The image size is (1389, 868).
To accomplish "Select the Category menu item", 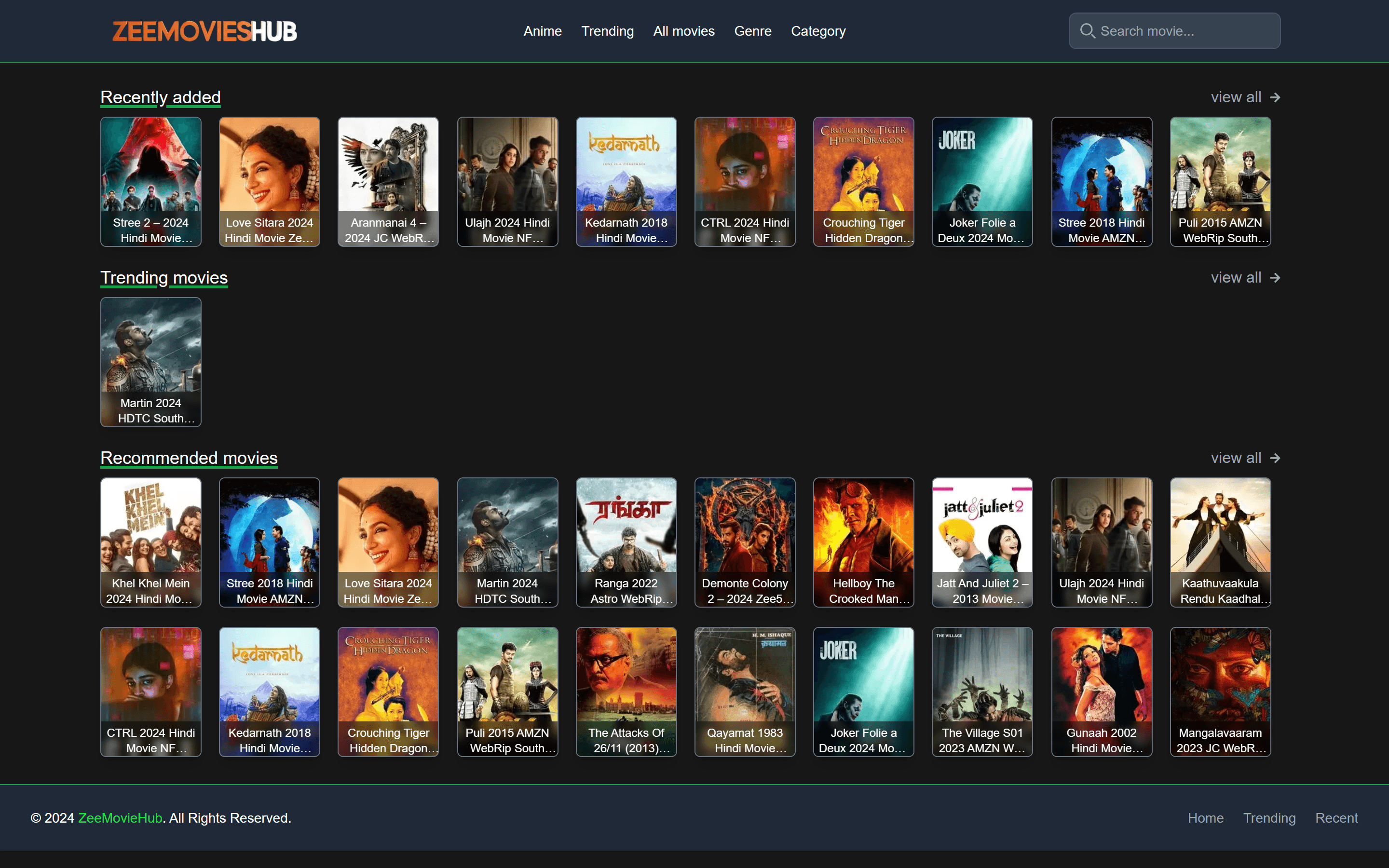I will point(818,31).
